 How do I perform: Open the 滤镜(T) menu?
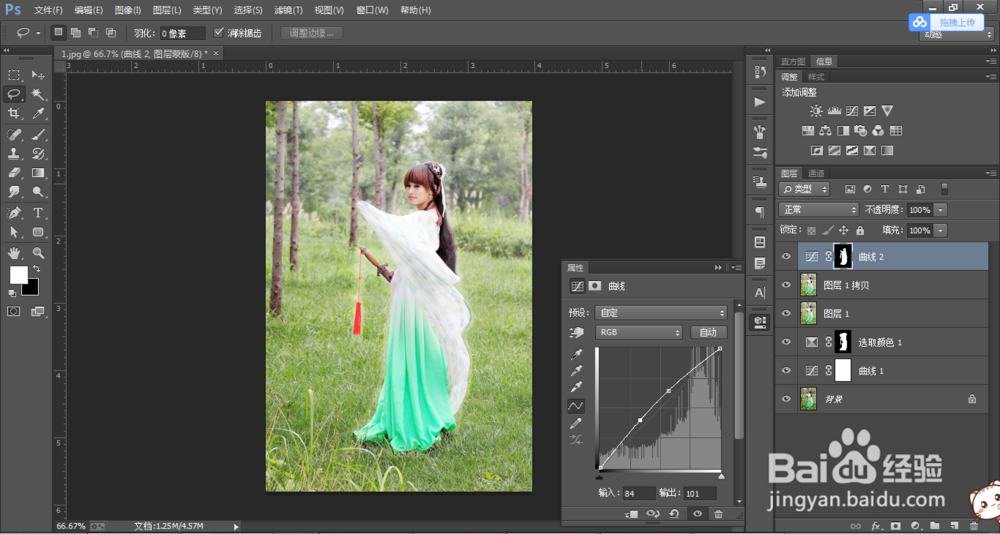(288, 10)
